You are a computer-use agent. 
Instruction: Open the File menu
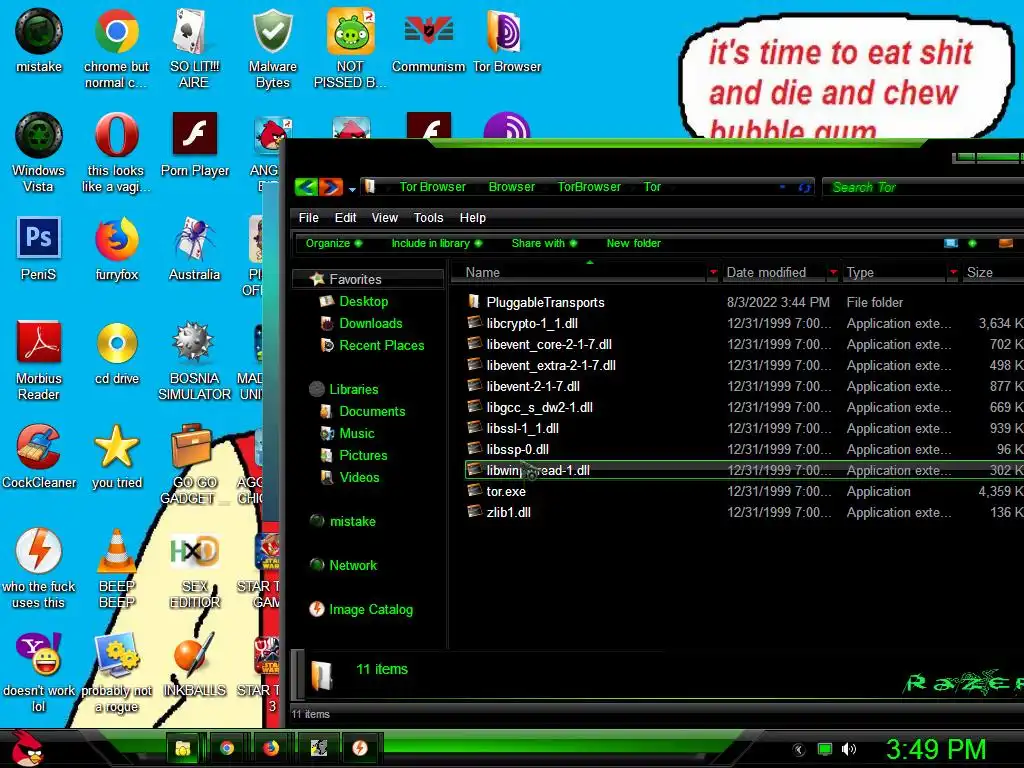click(x=308, y=217)
